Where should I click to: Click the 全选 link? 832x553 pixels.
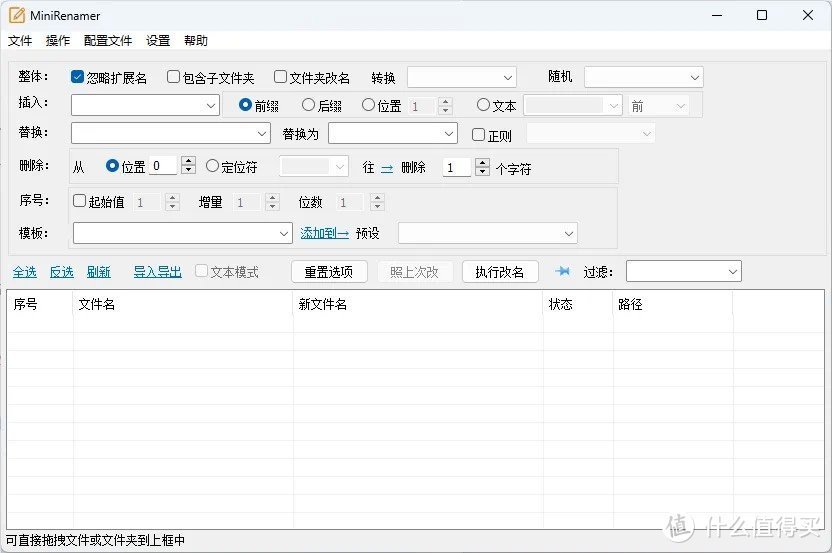[25, 272]
